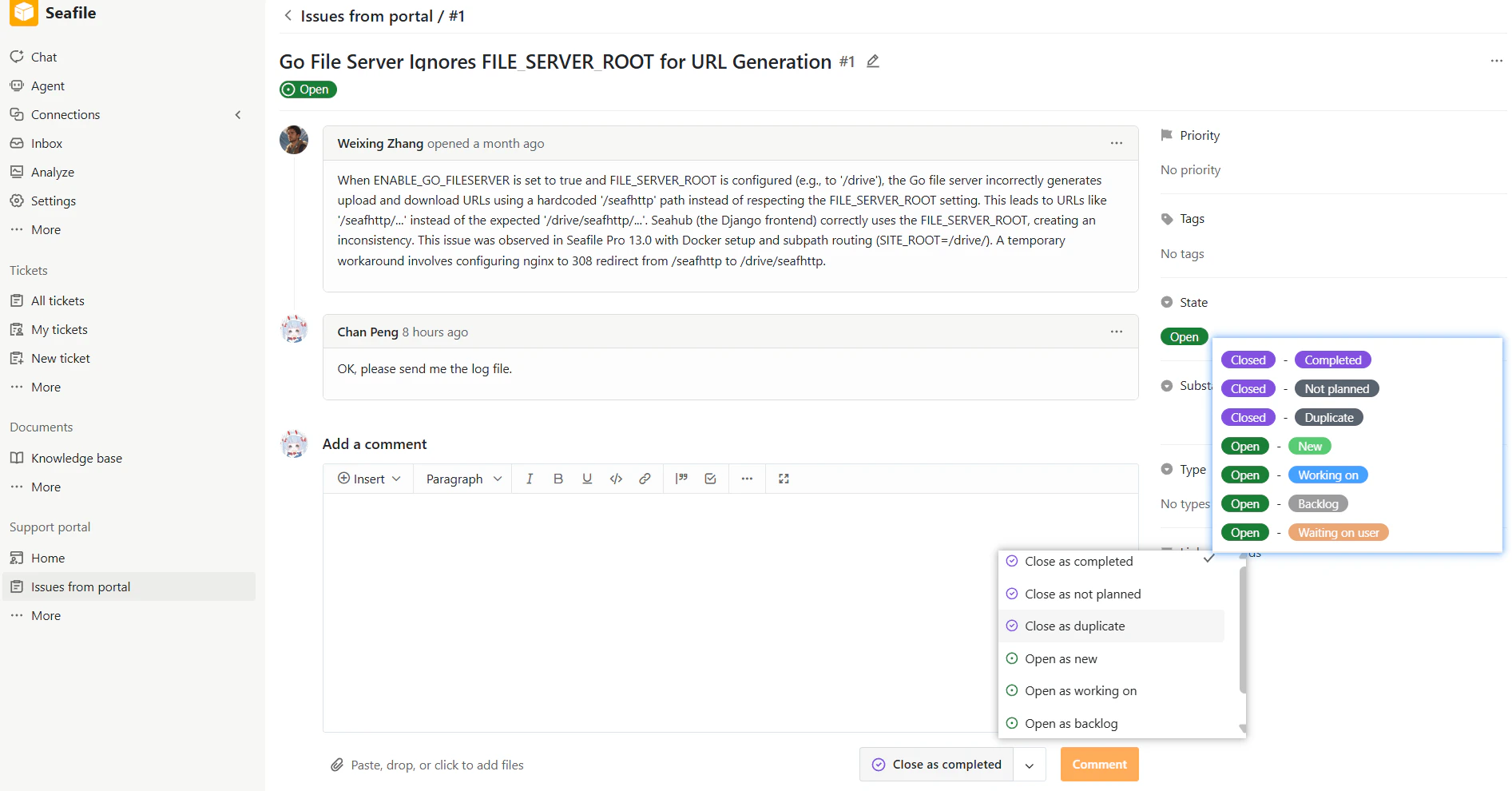The width and height of the screenshot is (1512, 791).
Task: Collapse the sidebar with the chevron
Action: pos(238,114)
